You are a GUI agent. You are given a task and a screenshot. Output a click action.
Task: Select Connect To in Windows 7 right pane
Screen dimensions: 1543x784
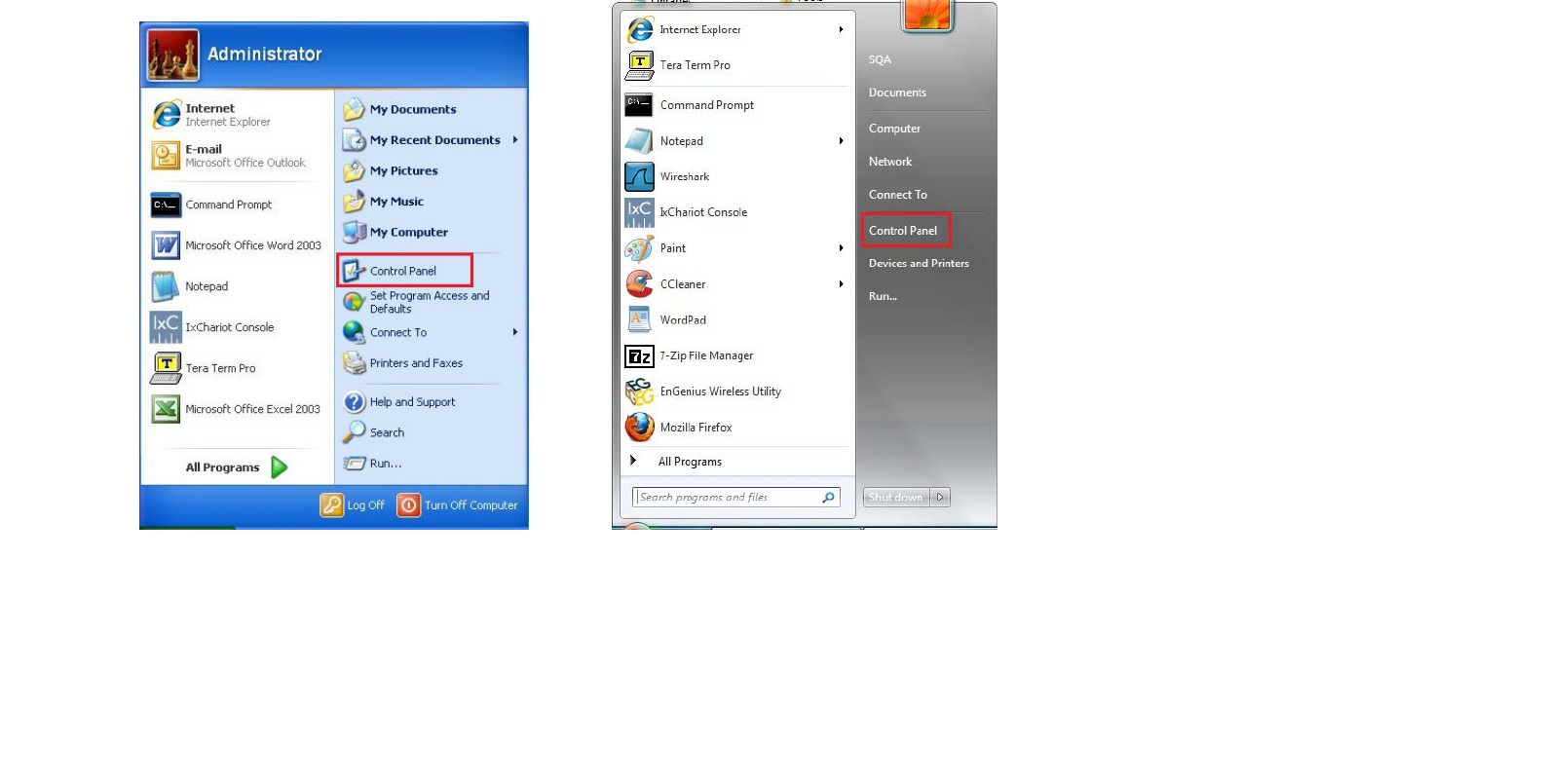[898, 195]
